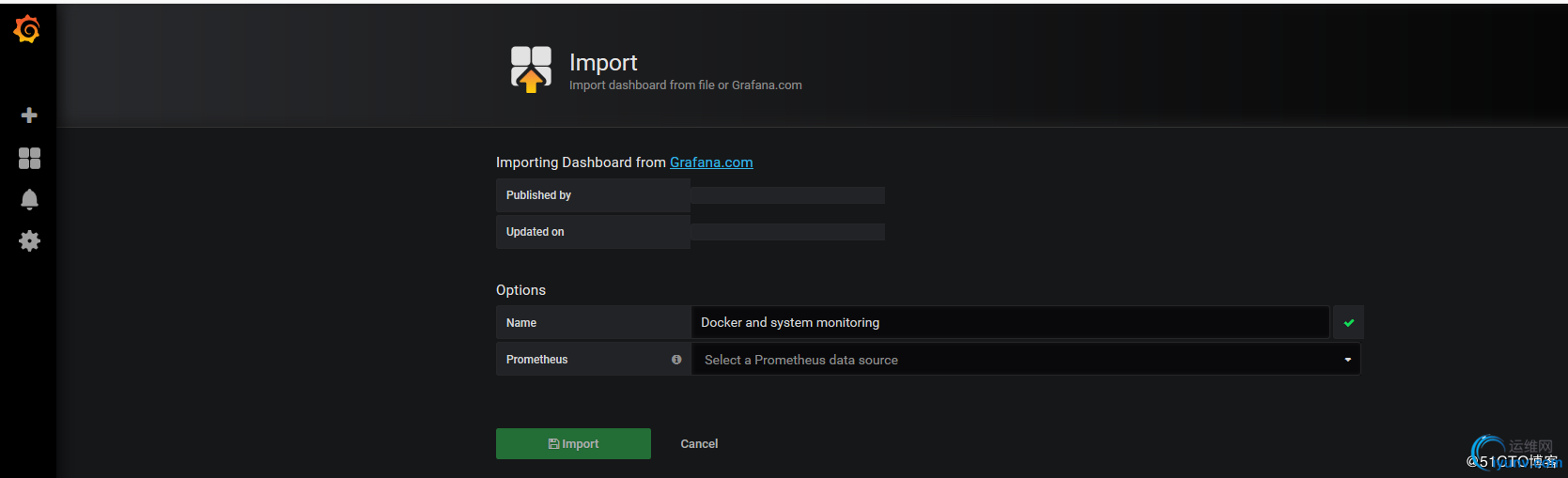Click the Prometheus info tooltip icon
Image resolution: width=1568 pixels, height=478 pixels.
click(x=676, y=360)
